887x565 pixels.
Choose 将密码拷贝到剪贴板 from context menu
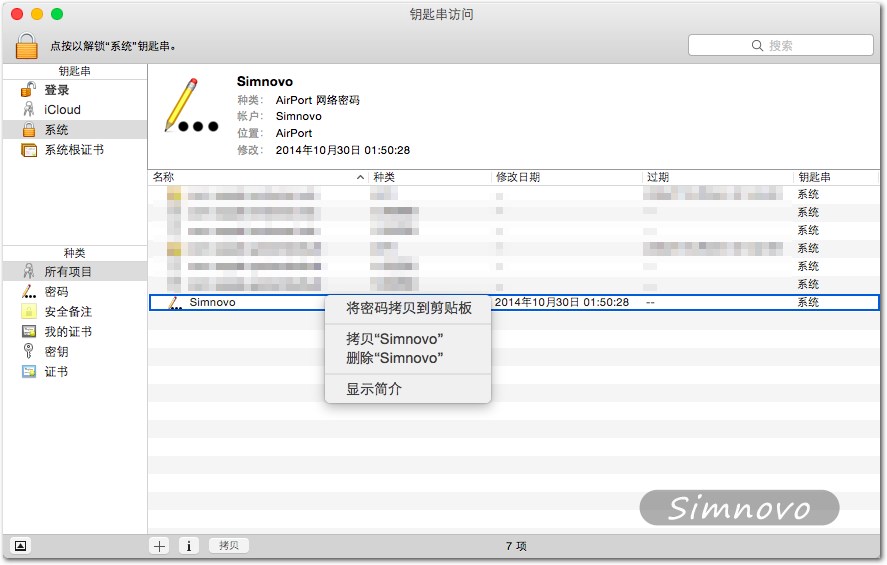point(408,307)
